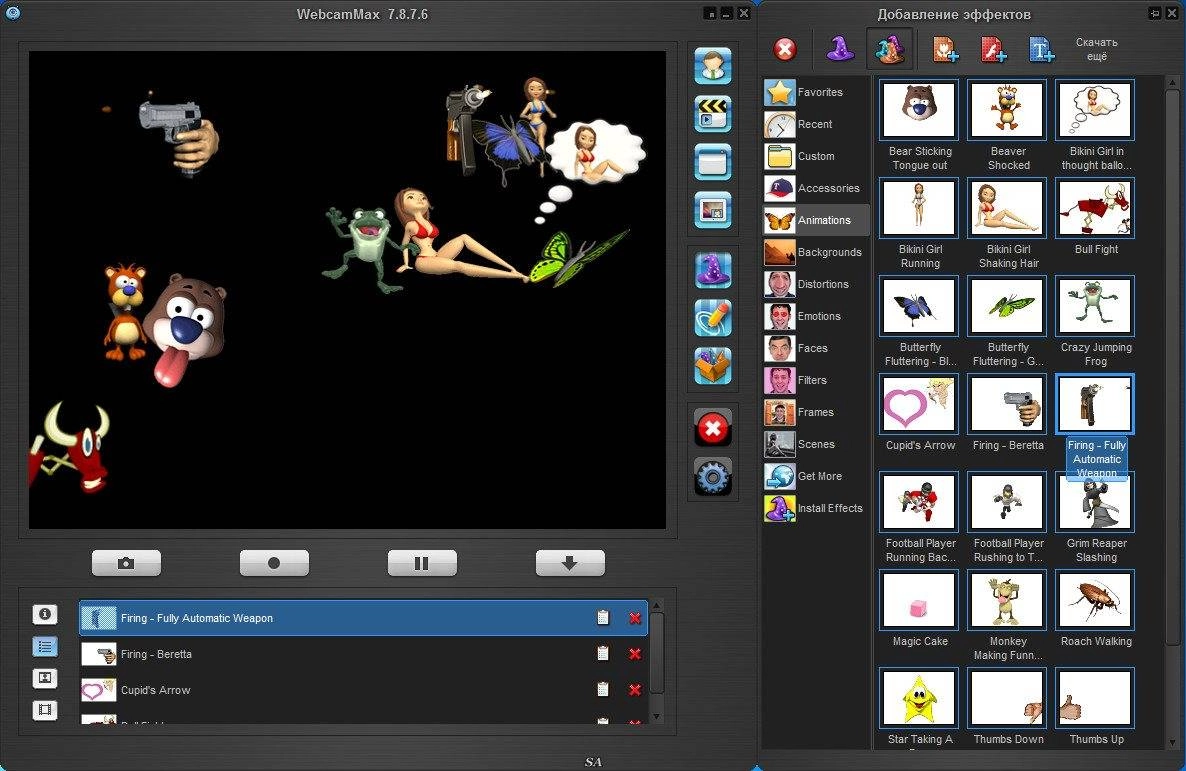Add the Bull Fight effect

pyautogui.click(x=1094, y=208)
